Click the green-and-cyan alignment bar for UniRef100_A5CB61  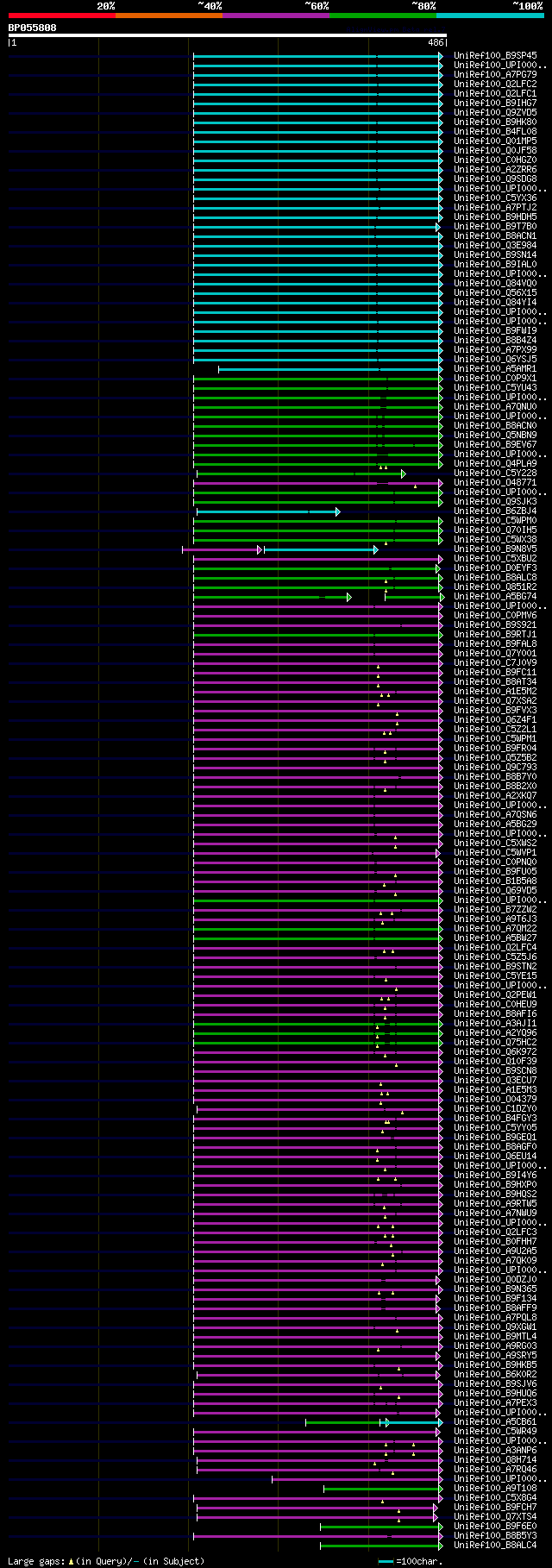tap(373, 1422)
